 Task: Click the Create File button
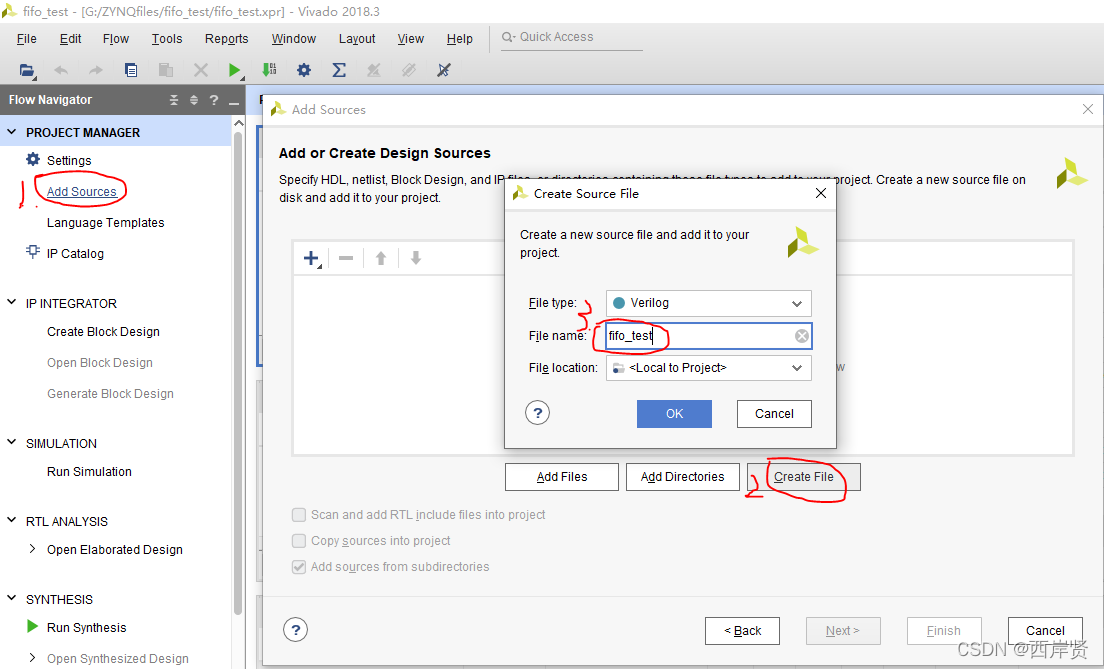(x=803, y=477)
